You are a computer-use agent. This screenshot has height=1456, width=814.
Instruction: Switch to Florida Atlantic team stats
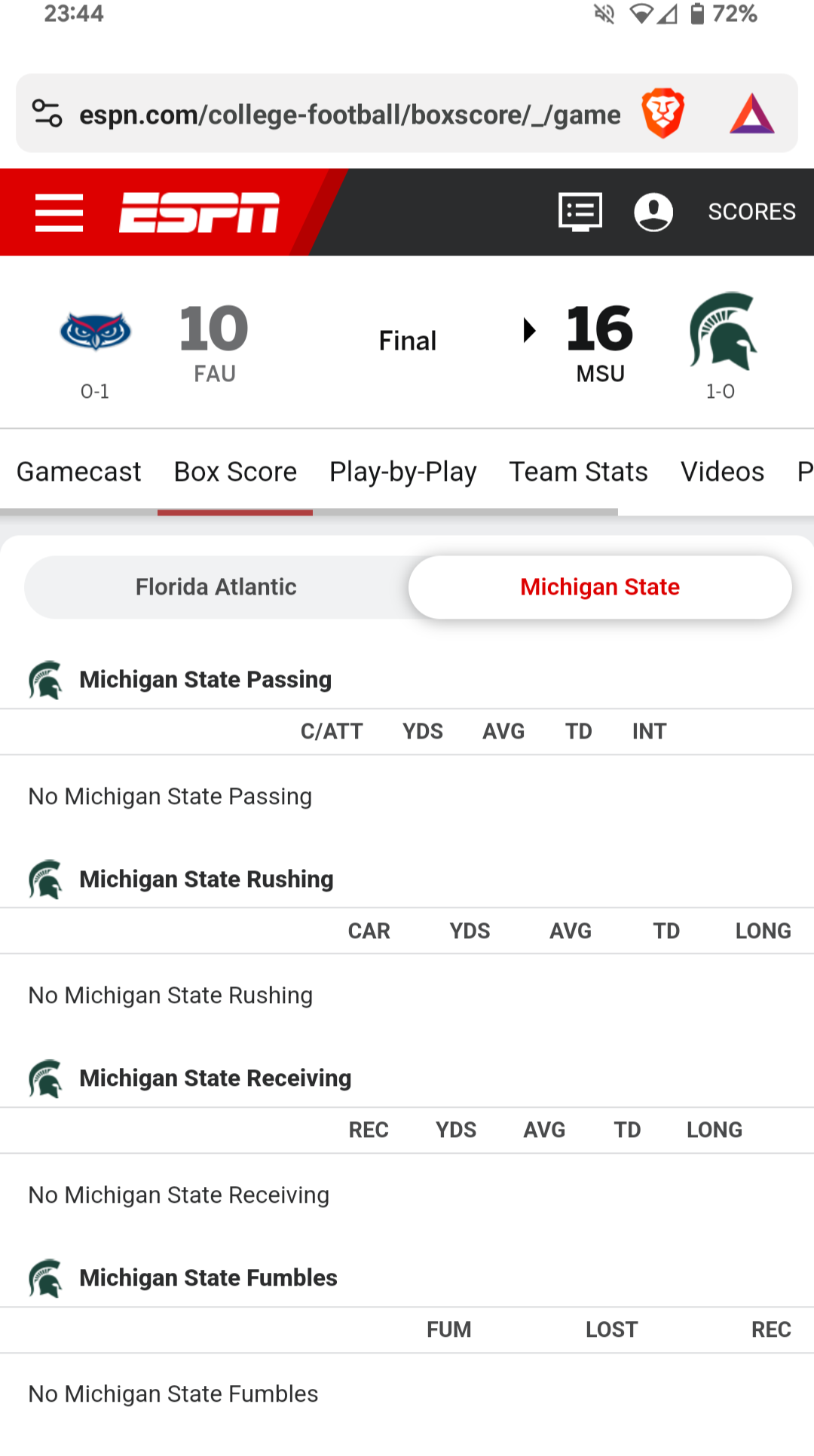216,587
